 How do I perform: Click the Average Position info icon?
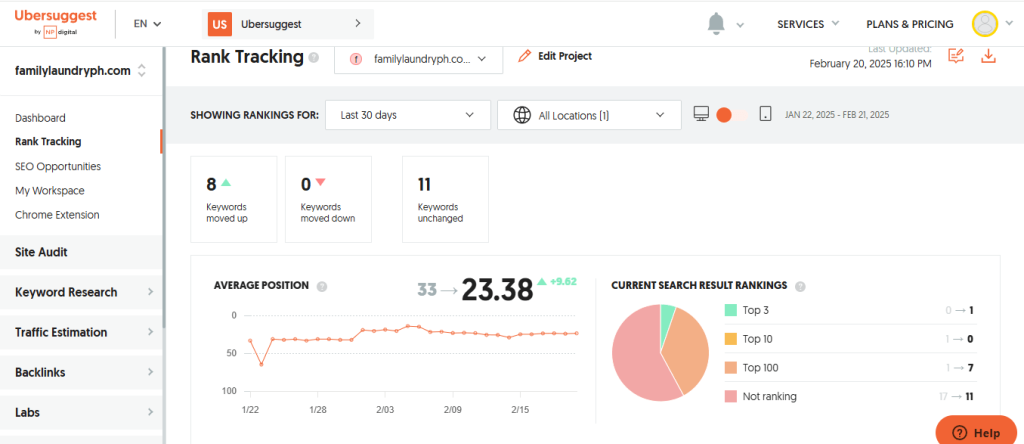(x=322, y=286)
